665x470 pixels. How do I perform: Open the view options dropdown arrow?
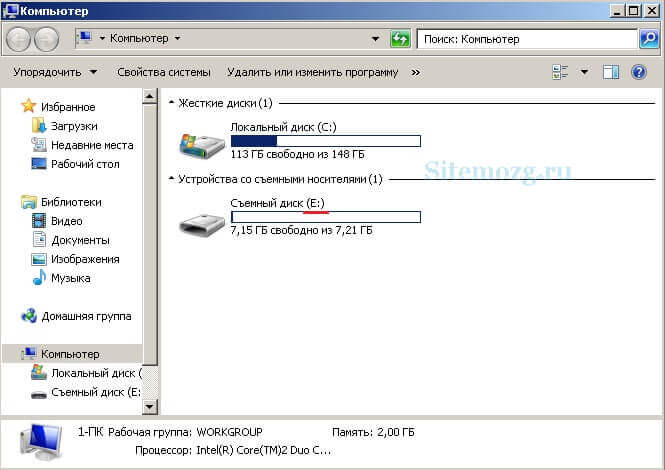click(584, 72)
